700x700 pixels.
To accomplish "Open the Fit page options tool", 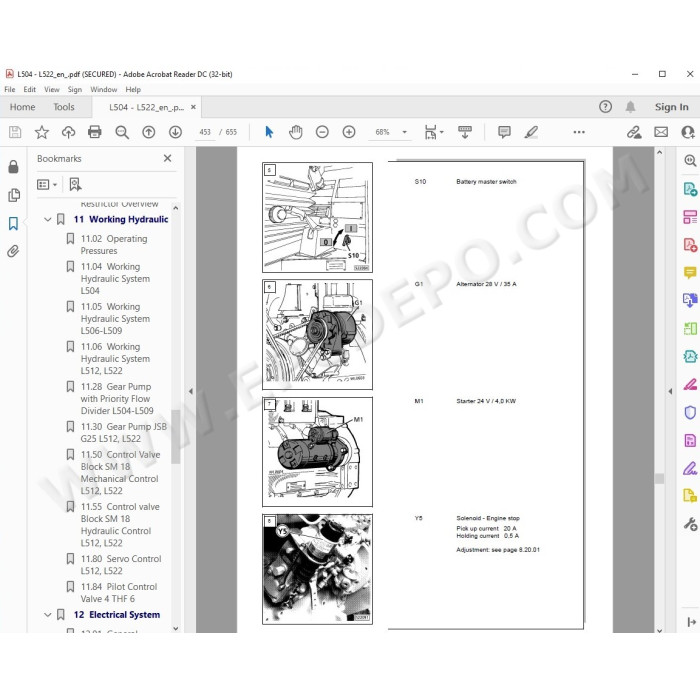I will [x=433, y=132].
